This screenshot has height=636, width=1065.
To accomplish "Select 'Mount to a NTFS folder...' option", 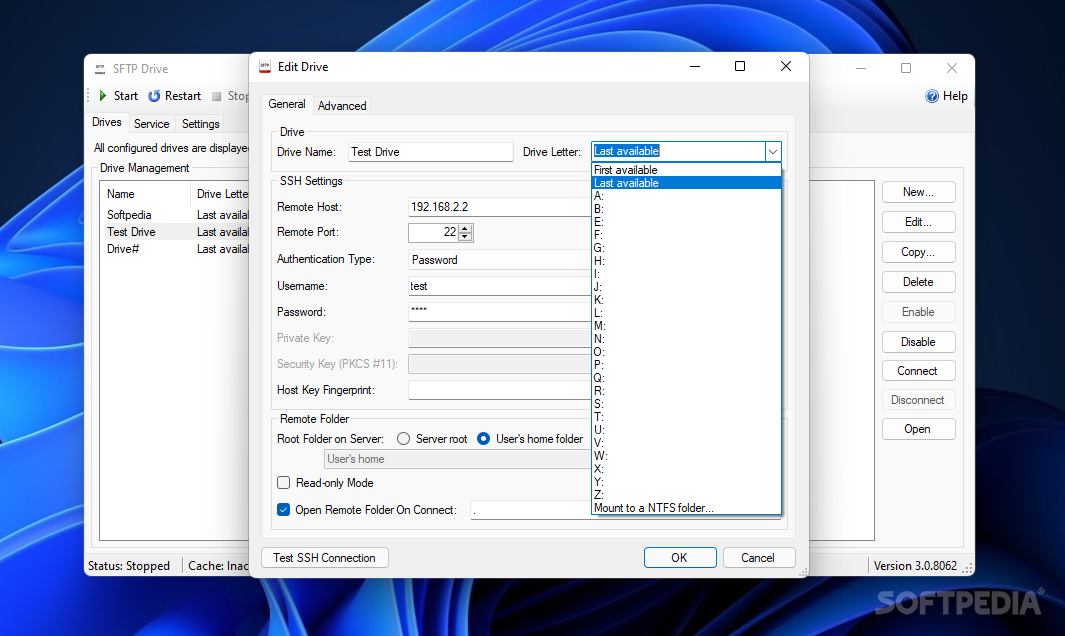I will tap(686, 508).
